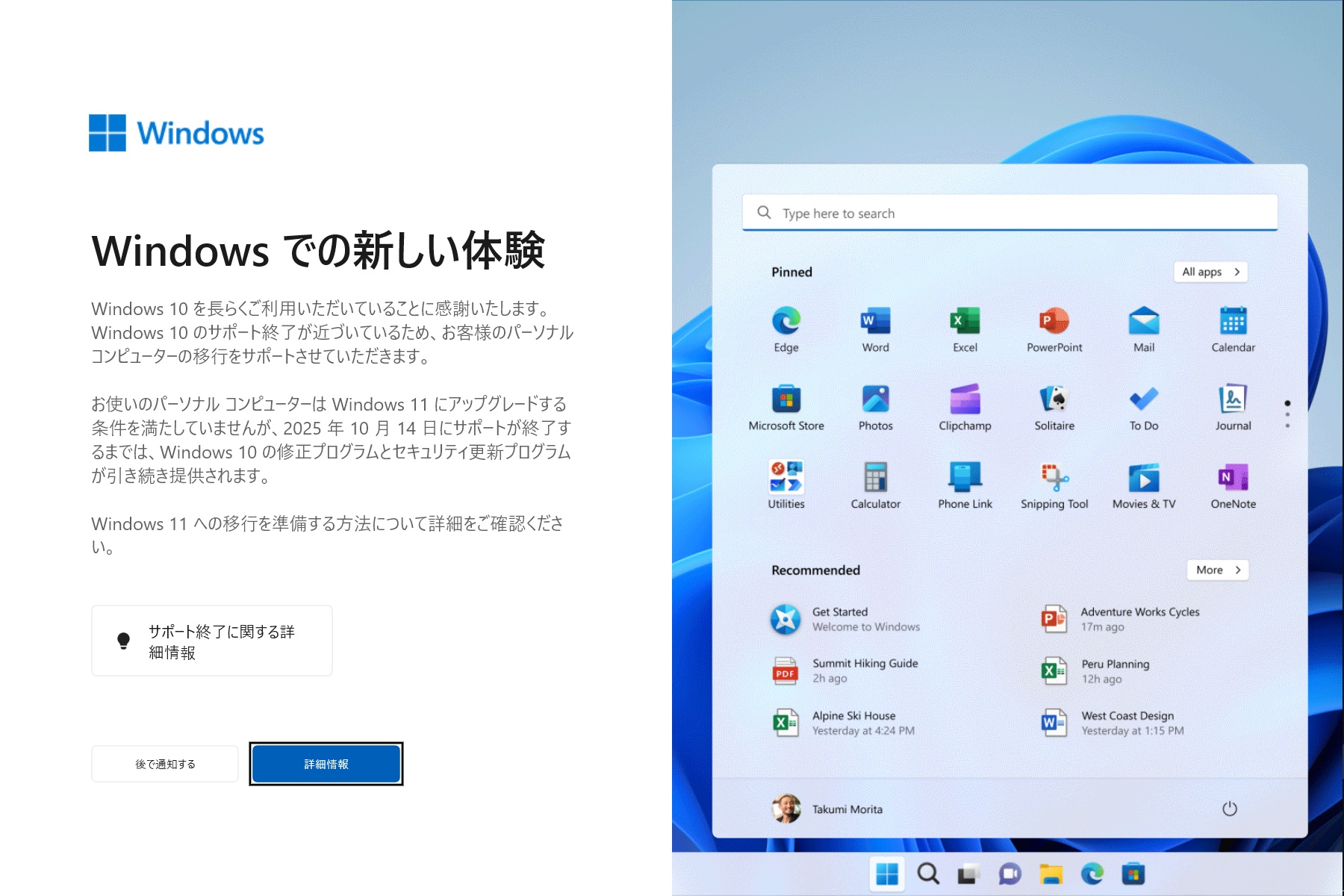Expand More recommended items

[x=1218, y=570]
